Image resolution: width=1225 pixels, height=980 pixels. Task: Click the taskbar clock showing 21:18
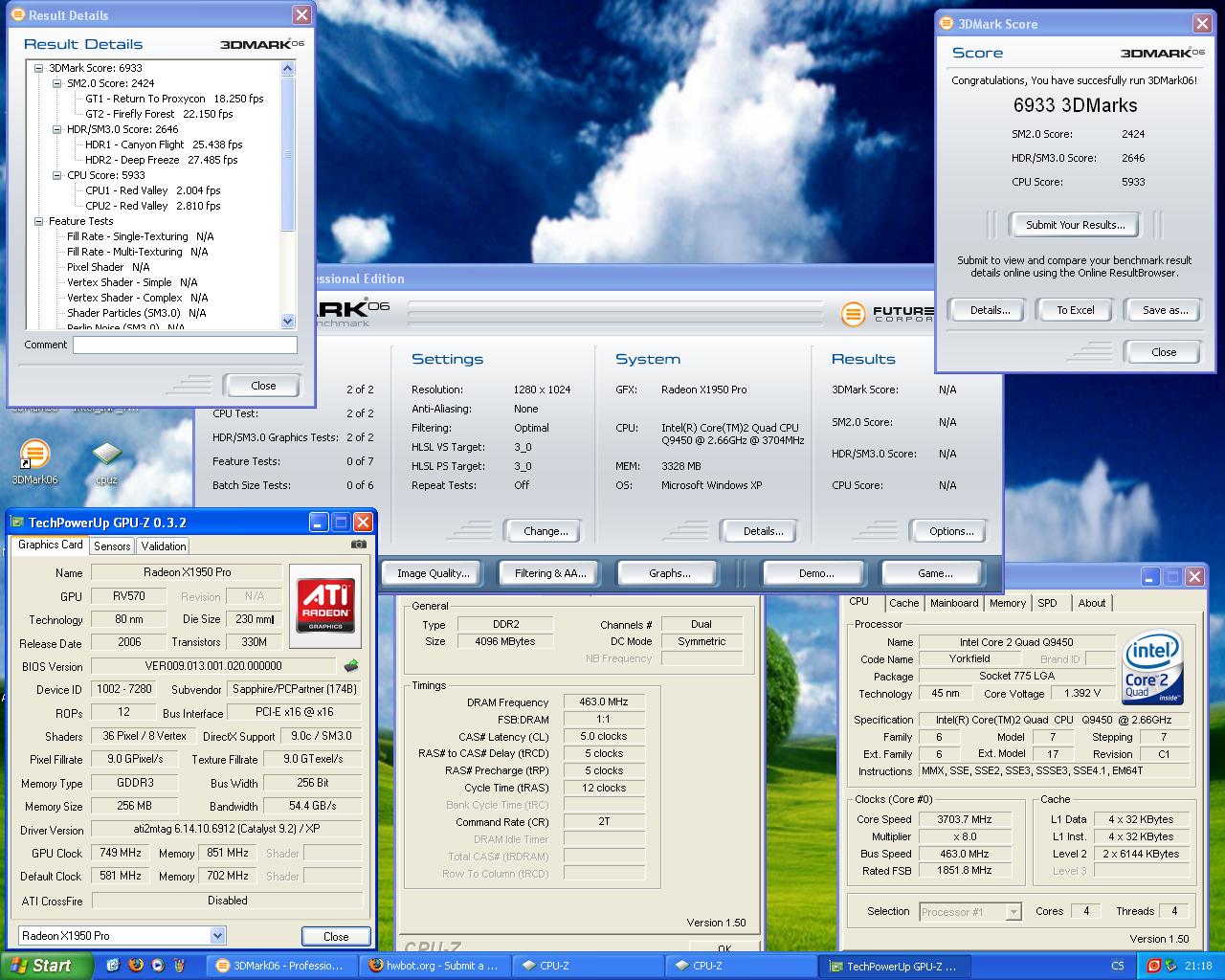click(1198, 966)
